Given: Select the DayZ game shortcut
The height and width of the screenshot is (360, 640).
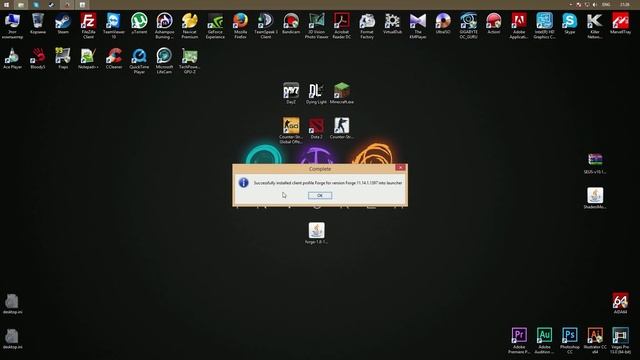Looking at the screenshot, I should (x=291, y=93).
